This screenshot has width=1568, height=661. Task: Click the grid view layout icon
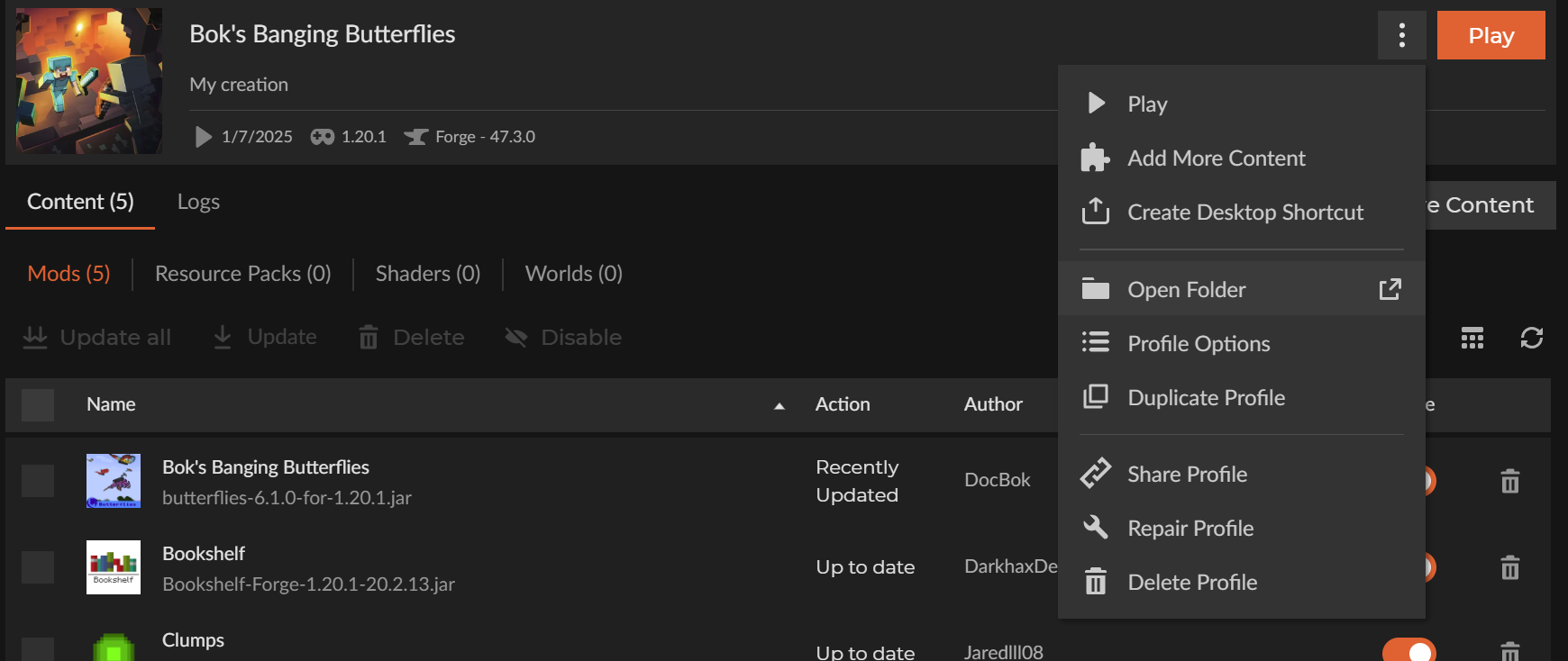[x=1472, y=338]
